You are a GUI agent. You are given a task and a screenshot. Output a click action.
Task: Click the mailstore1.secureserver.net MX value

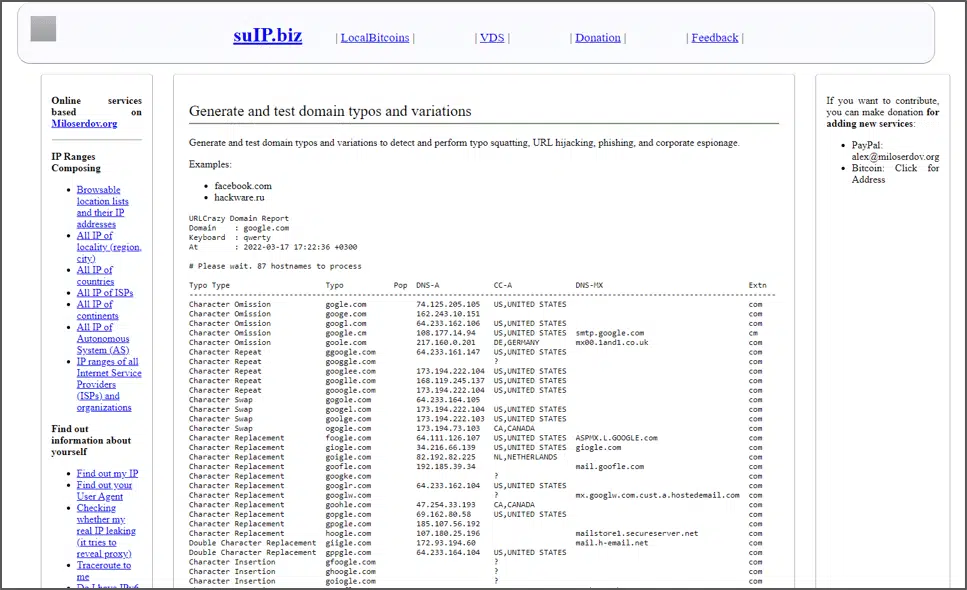click(636, 534)
